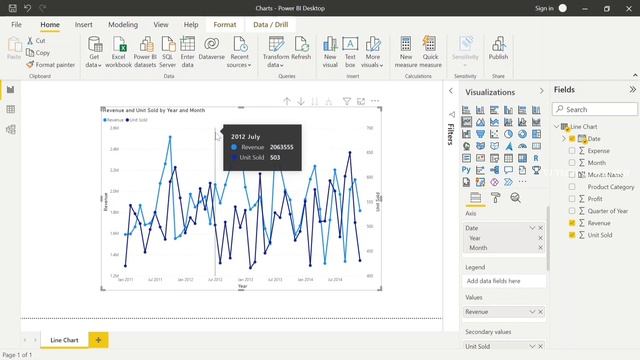This screenshot has height=360, width=640.
Task: Remove Year from the Date axis
Action: pyautogui.click(x=540, y=238)
